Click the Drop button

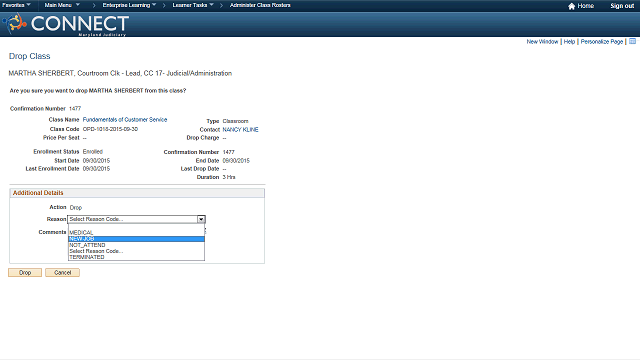25,273
